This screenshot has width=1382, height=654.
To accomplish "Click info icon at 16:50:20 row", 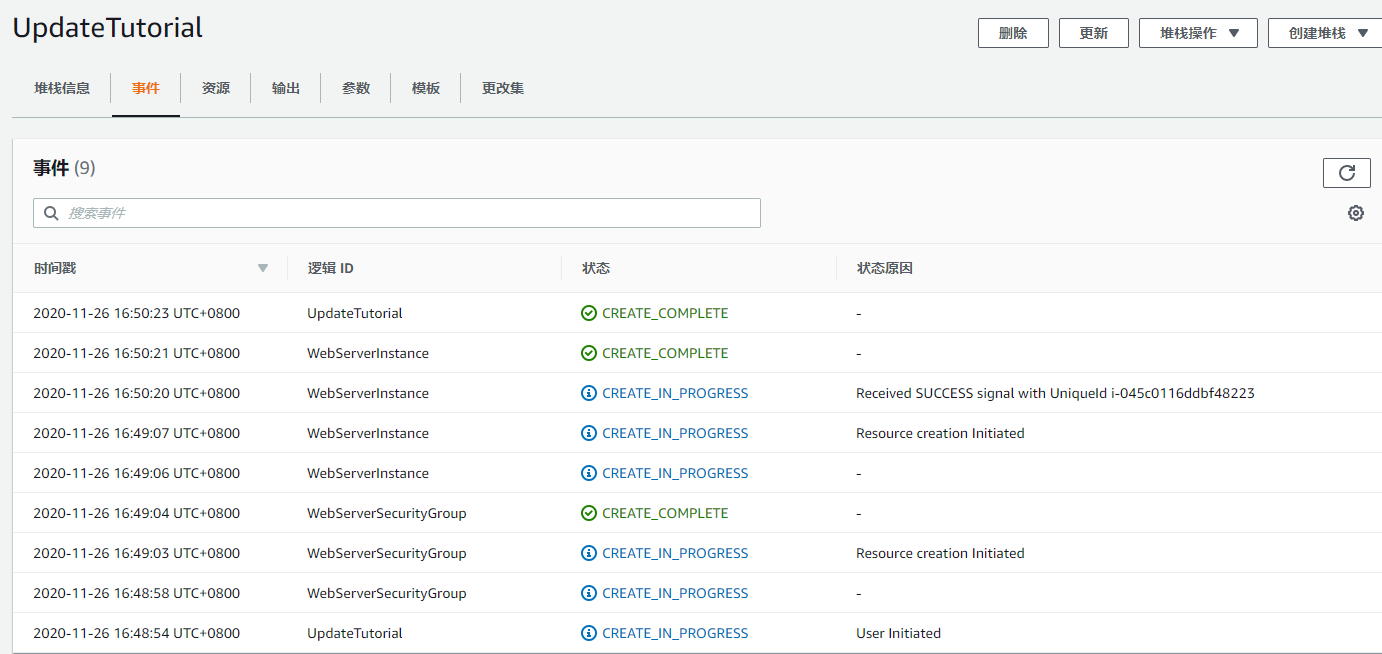I will point(589,393).
